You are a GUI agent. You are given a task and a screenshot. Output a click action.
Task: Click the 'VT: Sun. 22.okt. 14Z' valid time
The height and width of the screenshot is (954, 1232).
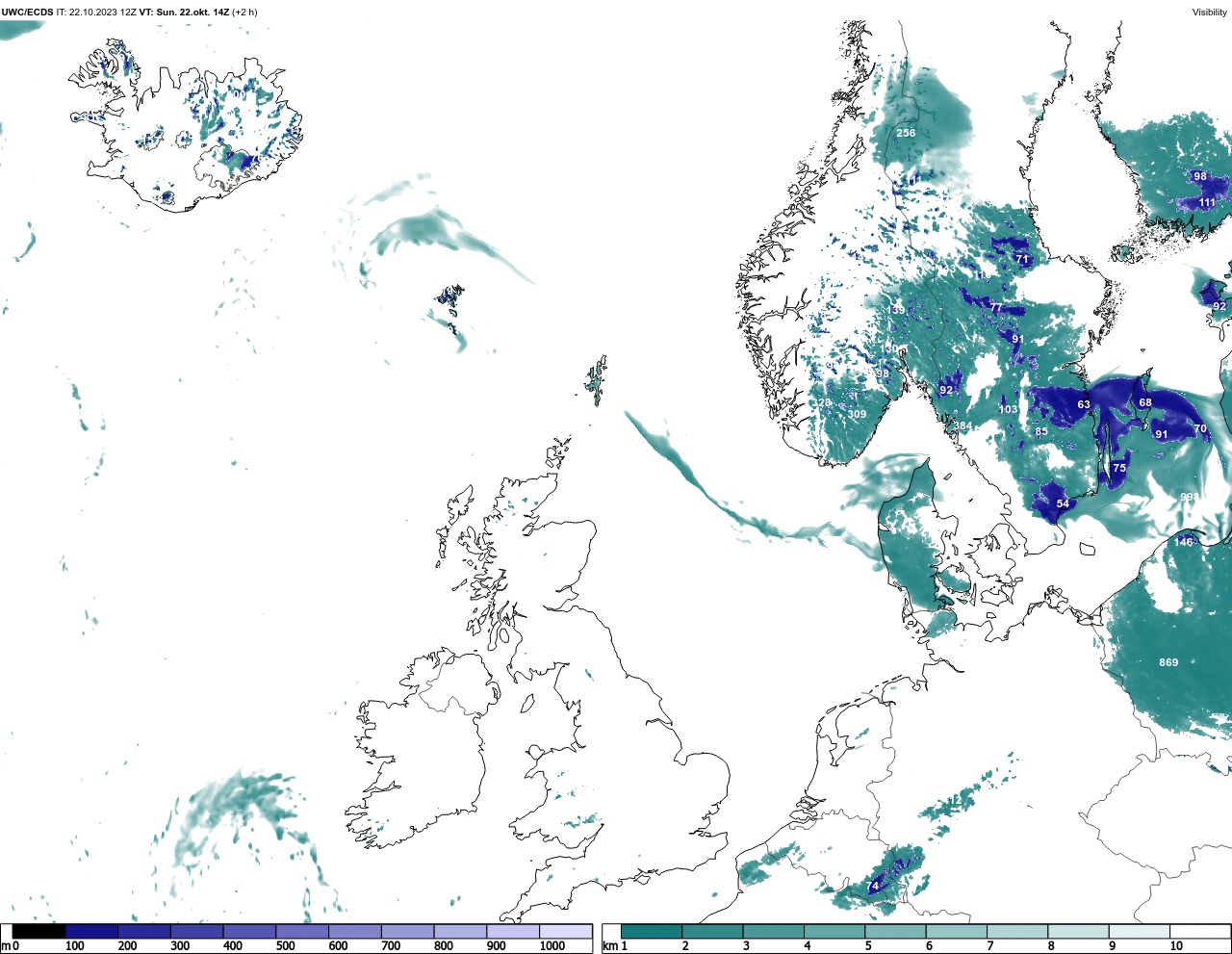tap(183, 13)
